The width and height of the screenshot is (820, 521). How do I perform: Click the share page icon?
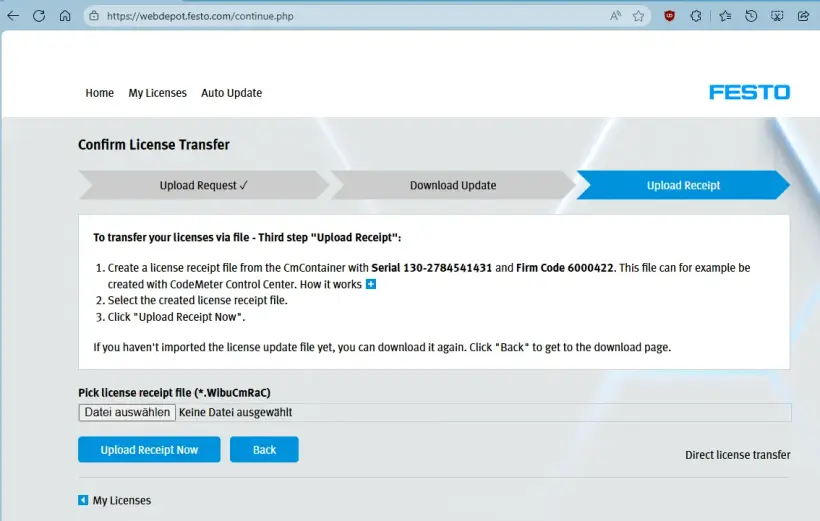point(803,16)
